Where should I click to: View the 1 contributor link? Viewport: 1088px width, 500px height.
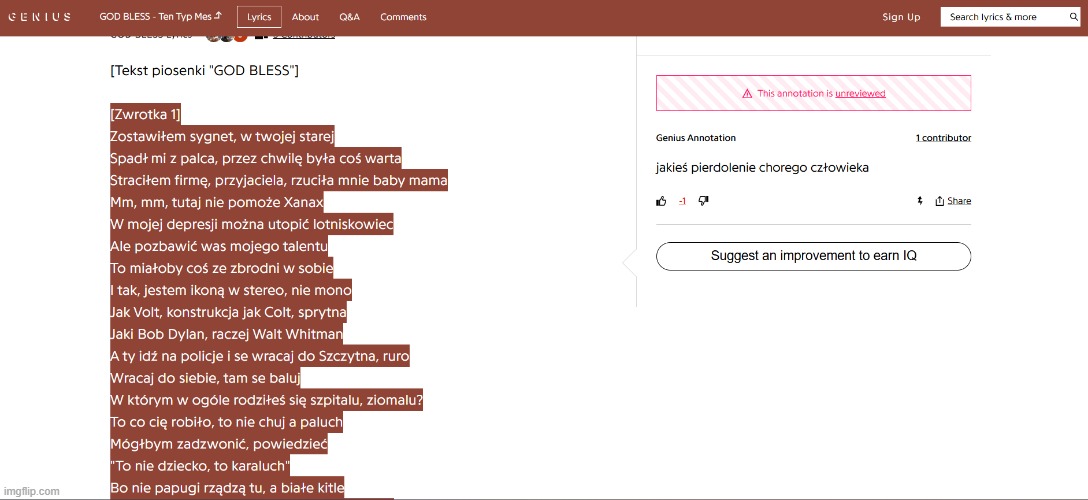(943, 138)
